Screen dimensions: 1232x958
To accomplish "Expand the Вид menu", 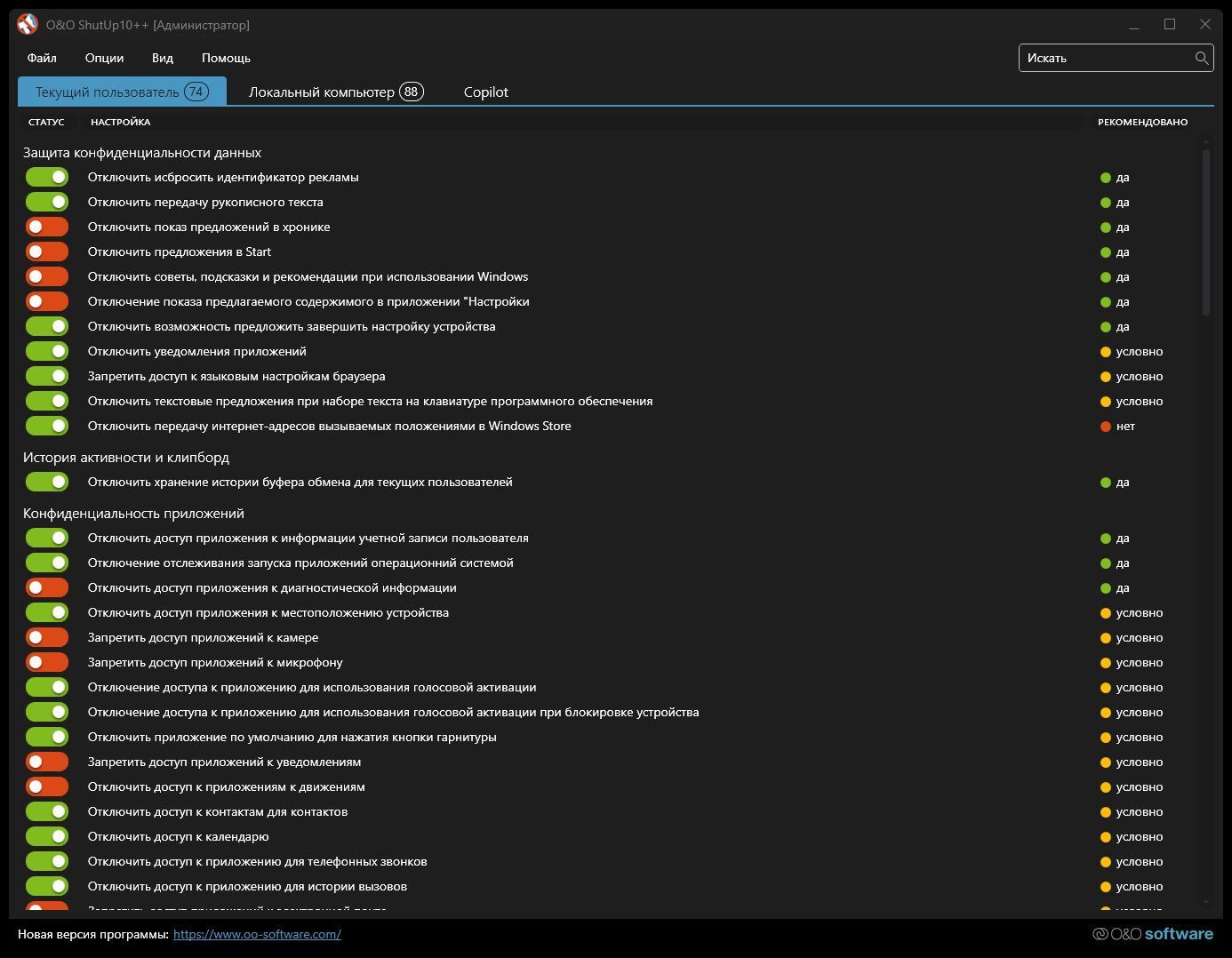I will 163,58.
